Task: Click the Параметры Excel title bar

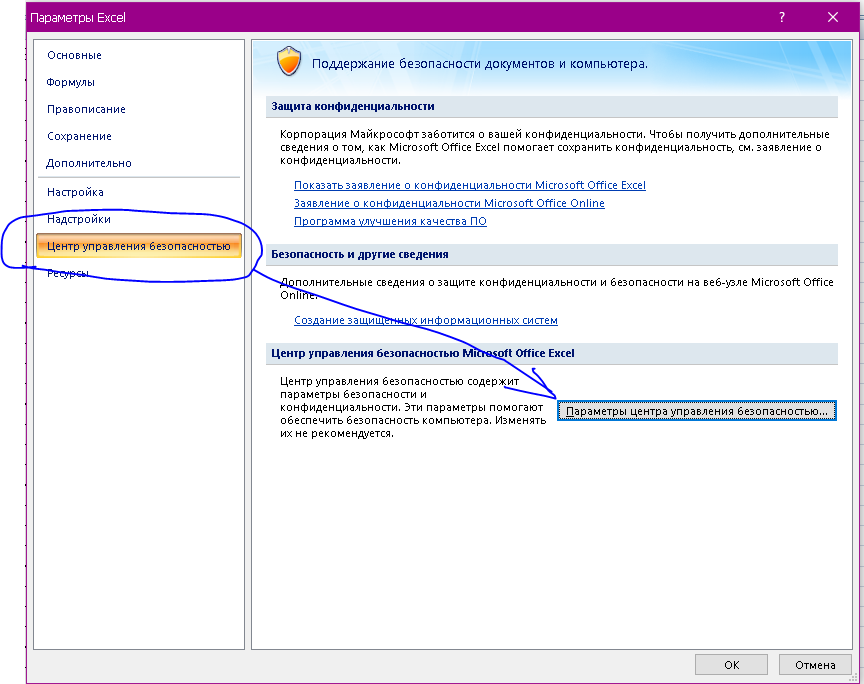Action: pos(400,17)
